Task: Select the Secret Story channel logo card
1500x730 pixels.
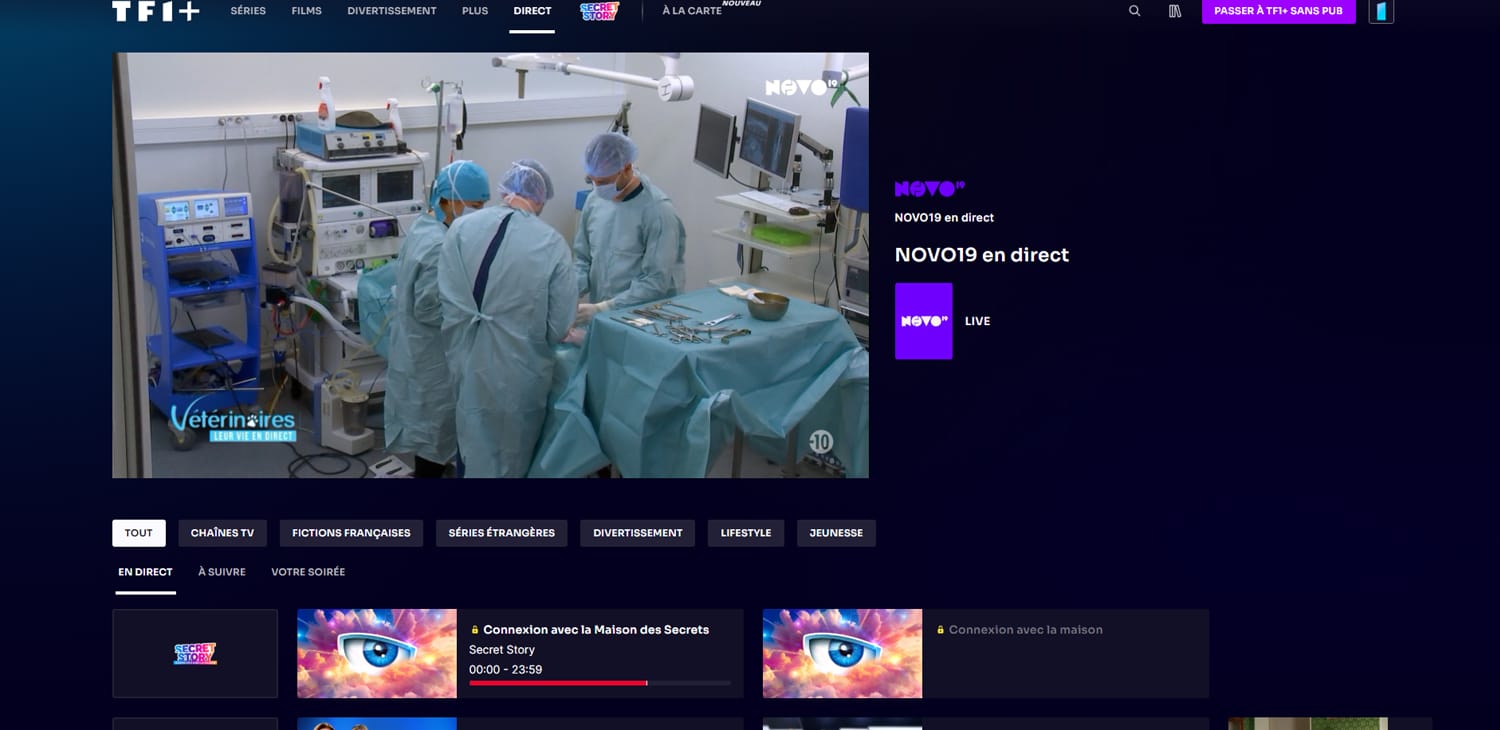Action: tap(195, 653)
